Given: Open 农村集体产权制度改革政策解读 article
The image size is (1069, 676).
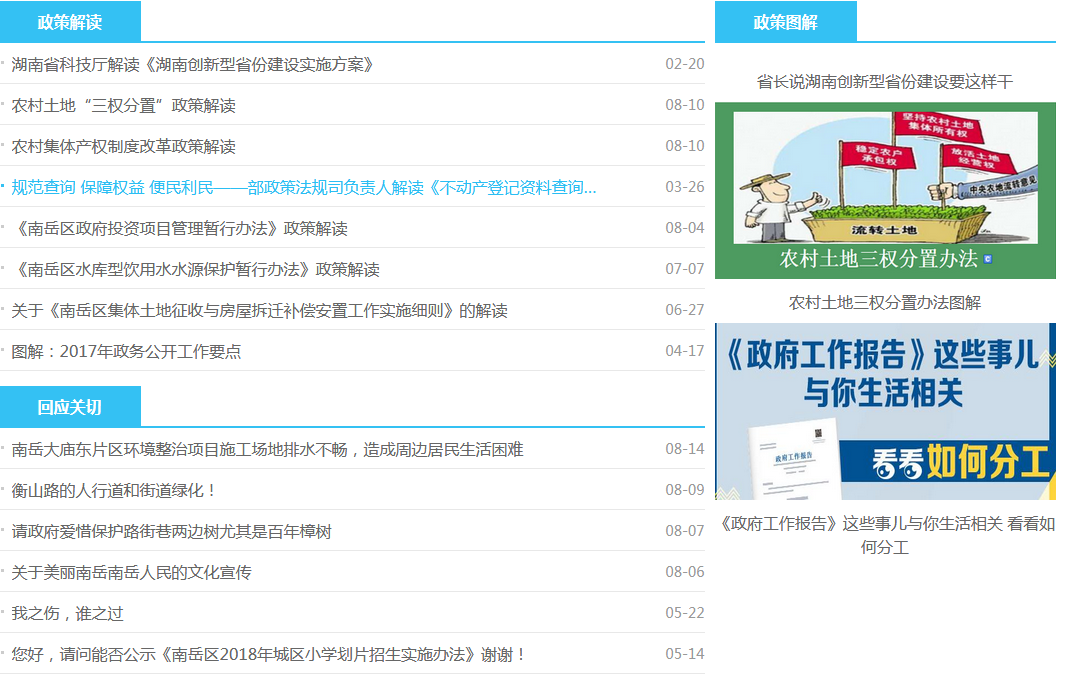Looking at the screenshot, I should pyautogui.click(x=123, y=147).
